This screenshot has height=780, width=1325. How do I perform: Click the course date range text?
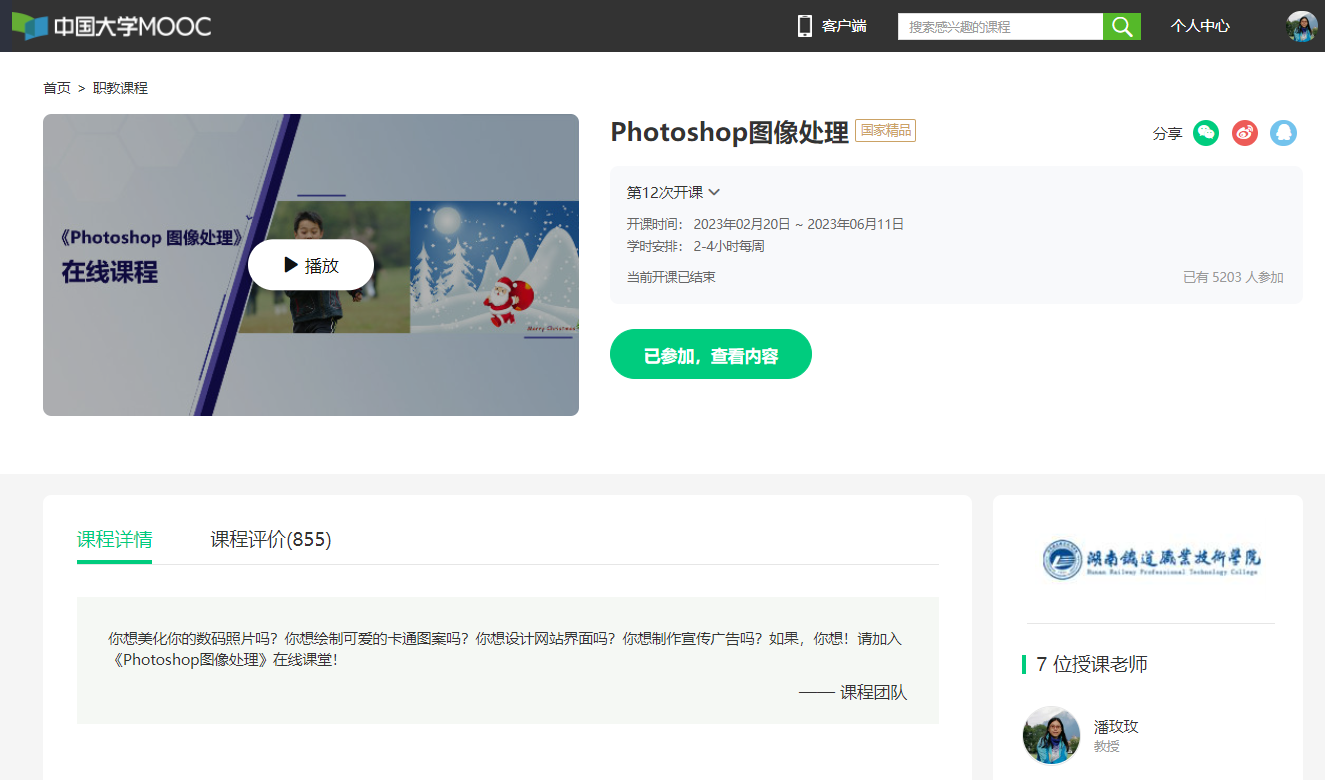tap(798, 224)
